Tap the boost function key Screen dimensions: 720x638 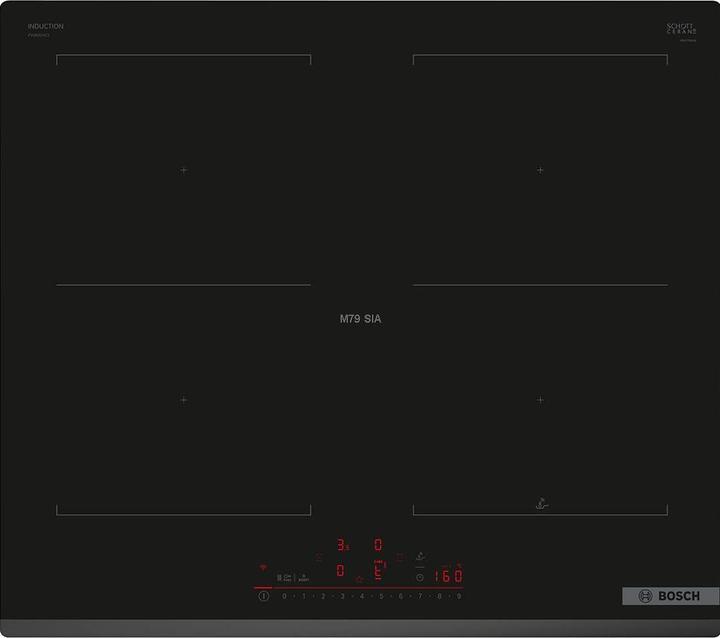pos(303,577)
